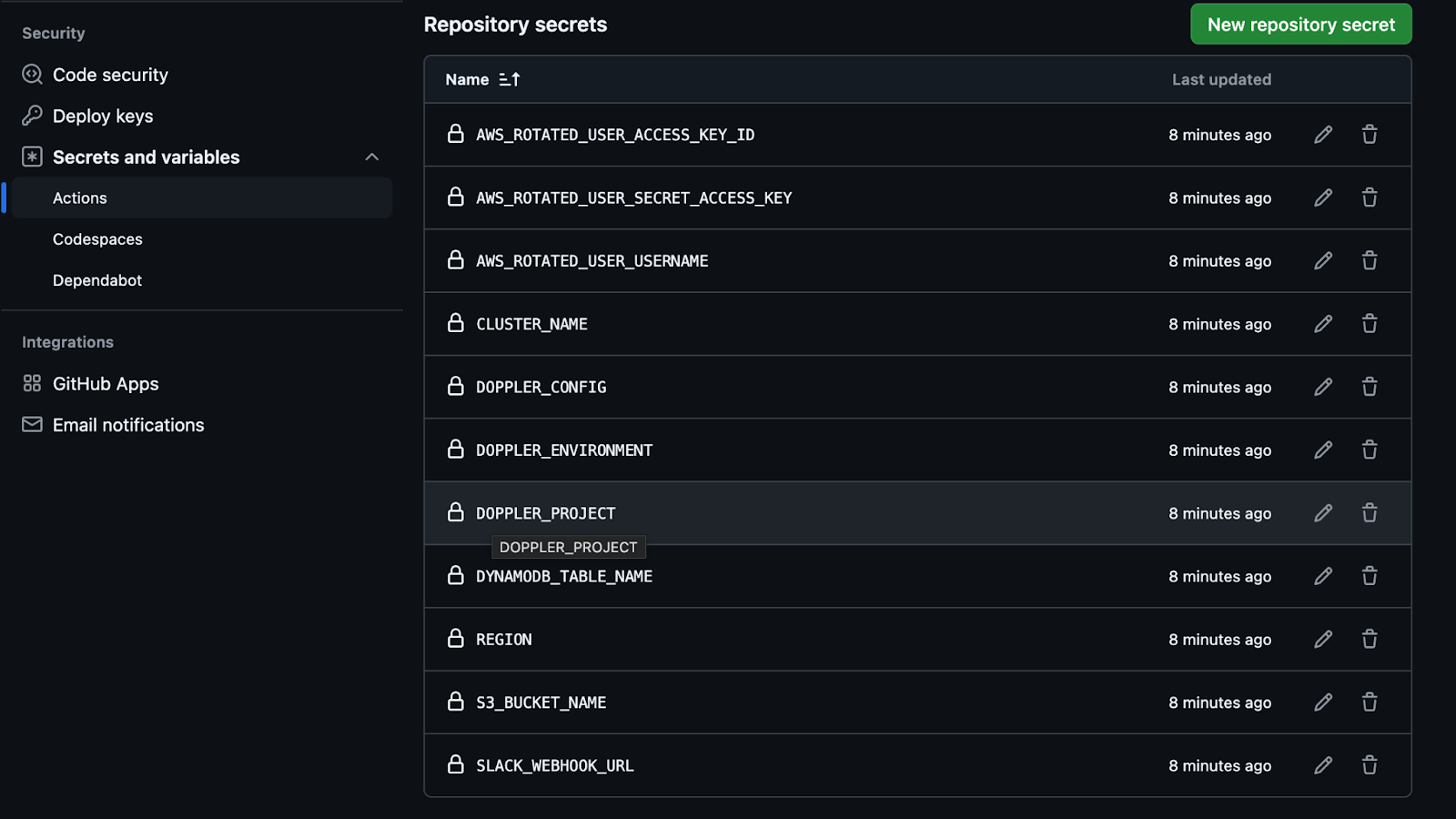Collapse the Secrets and variables section
This screenshot has height=819, width=1456.
pos(371,157)
